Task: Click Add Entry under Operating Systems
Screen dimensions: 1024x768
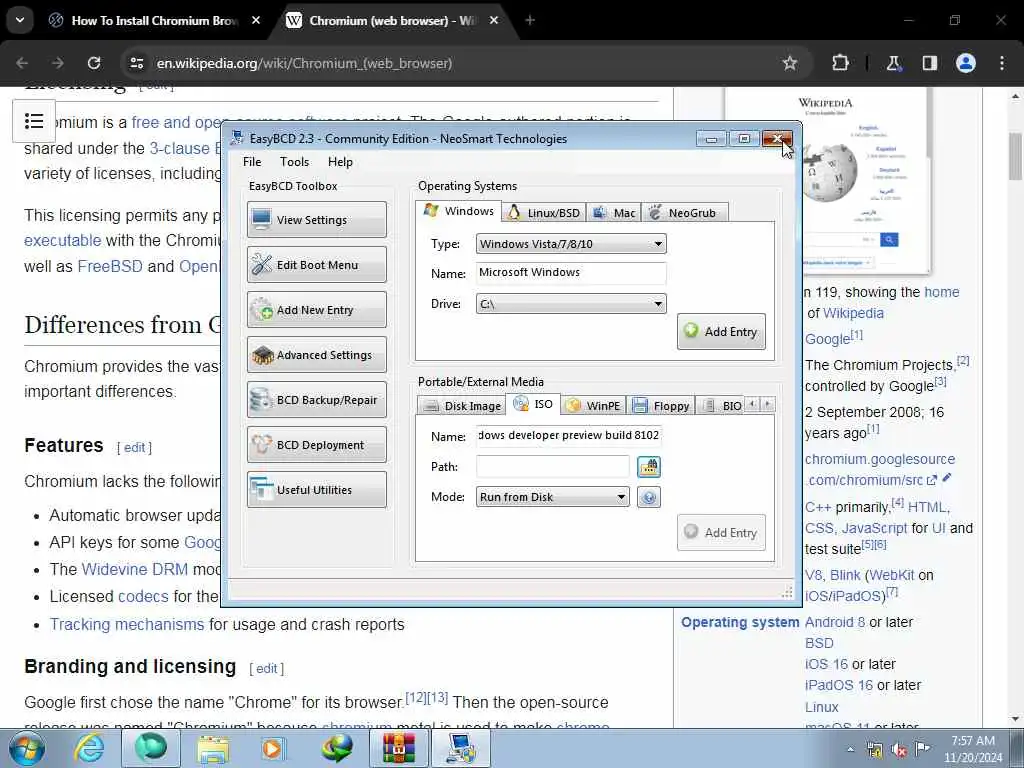Action: (x=721, y=332)
